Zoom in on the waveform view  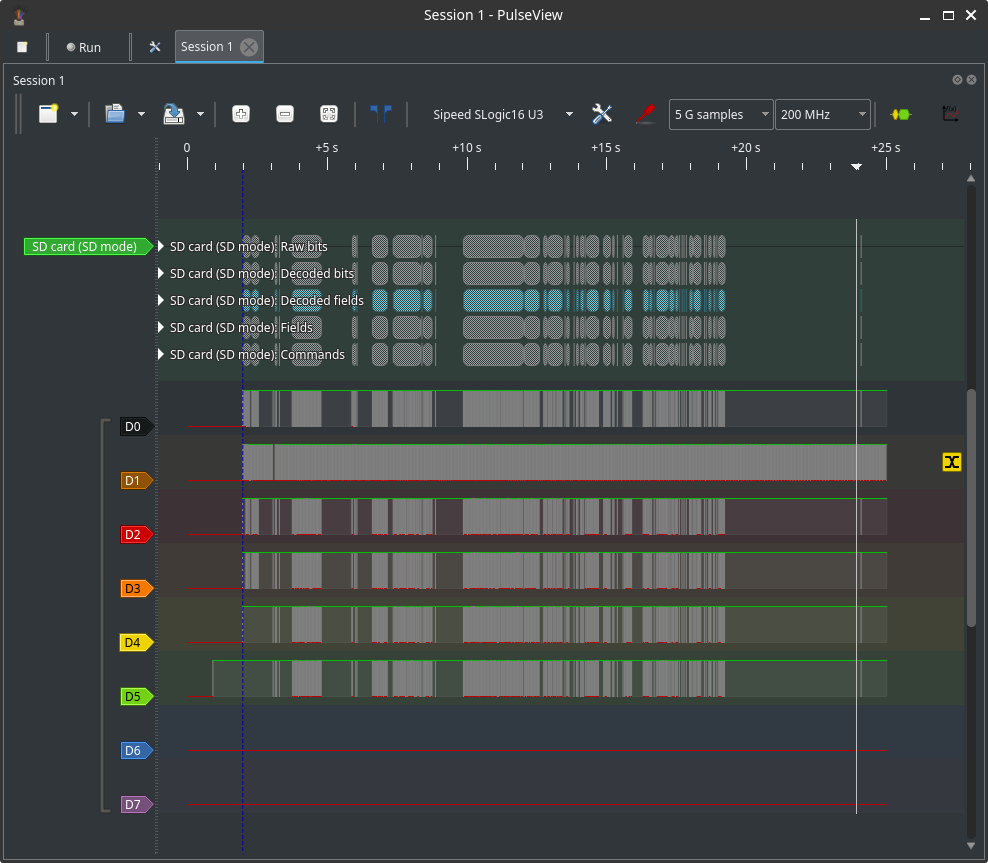tap(241, 114)
